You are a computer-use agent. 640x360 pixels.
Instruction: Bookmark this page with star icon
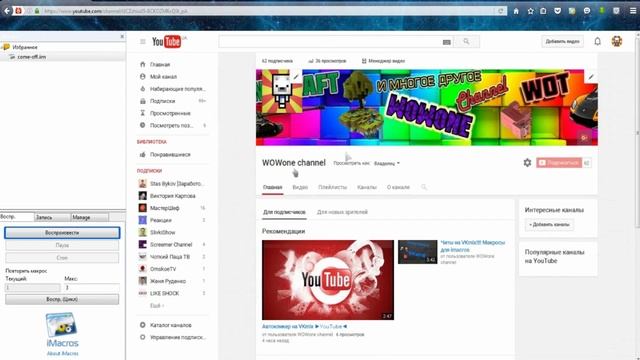[x=530, y=11]
